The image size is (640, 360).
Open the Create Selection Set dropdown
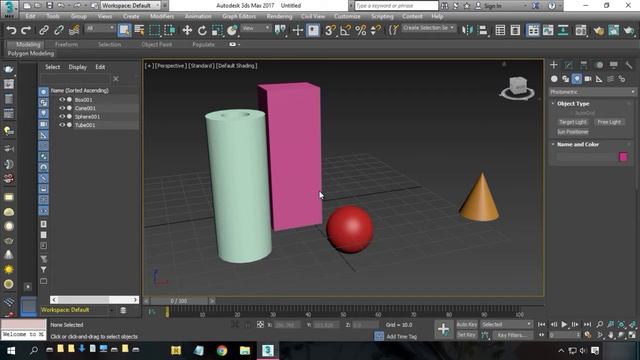pos(428,28)
